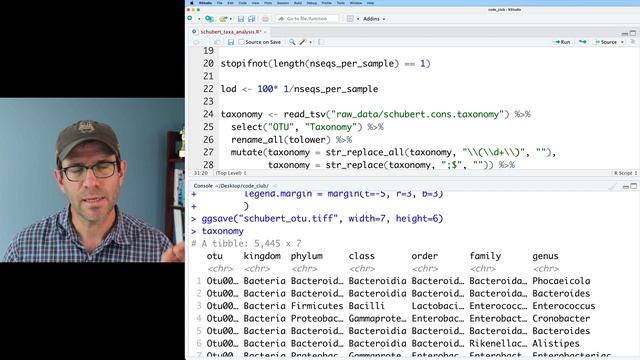Click the Open File folder icon
The image size is (640, 360).
pyautogui.click(x=223, y=19)
